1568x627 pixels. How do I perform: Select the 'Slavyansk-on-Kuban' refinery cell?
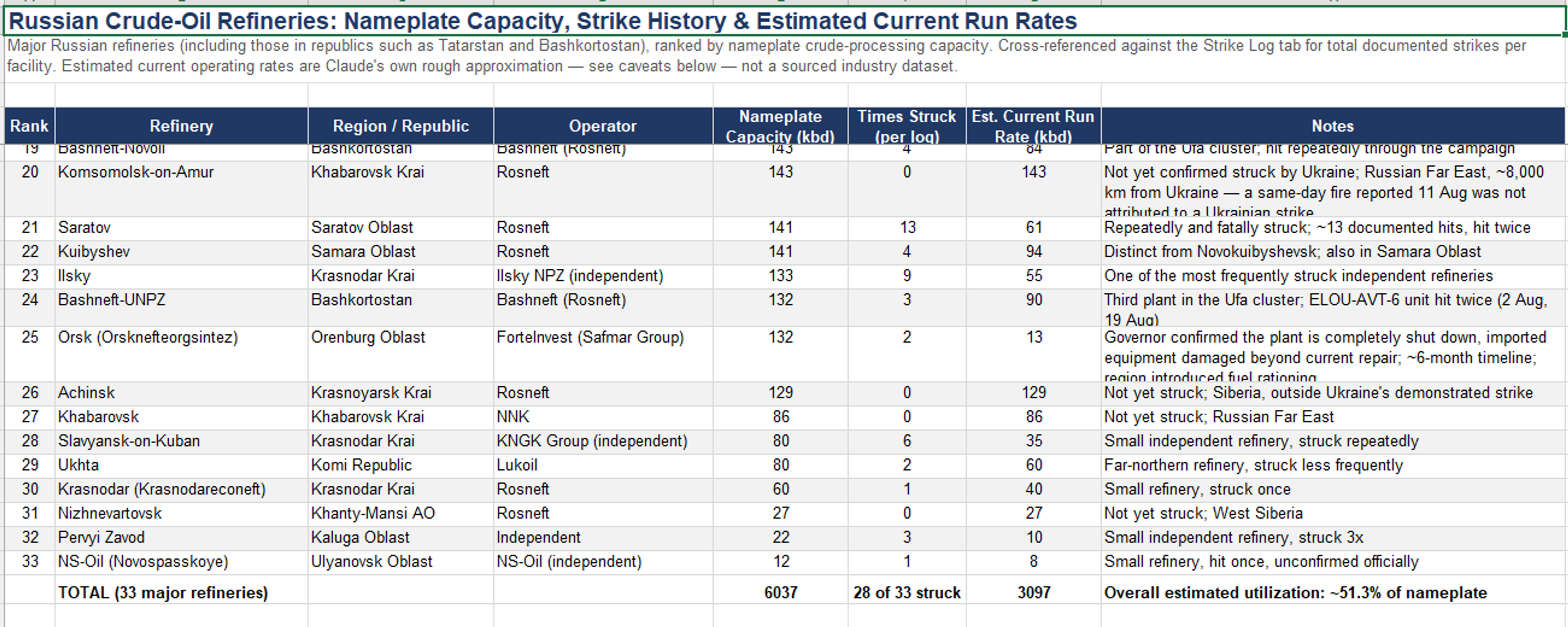coord(181,441)
